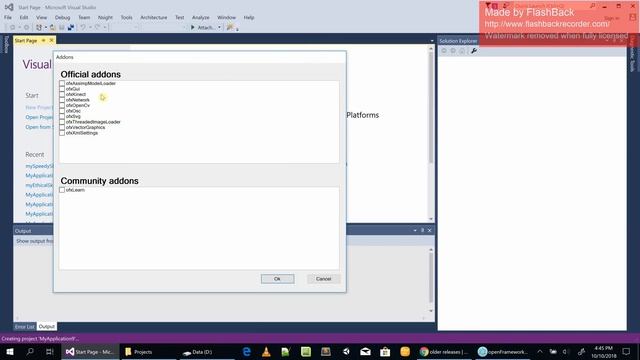This screenshot has height=360, width=640.
Task: Enable the ofxAssimpModelLoader addon checkbox
Action: pos(62,83)
